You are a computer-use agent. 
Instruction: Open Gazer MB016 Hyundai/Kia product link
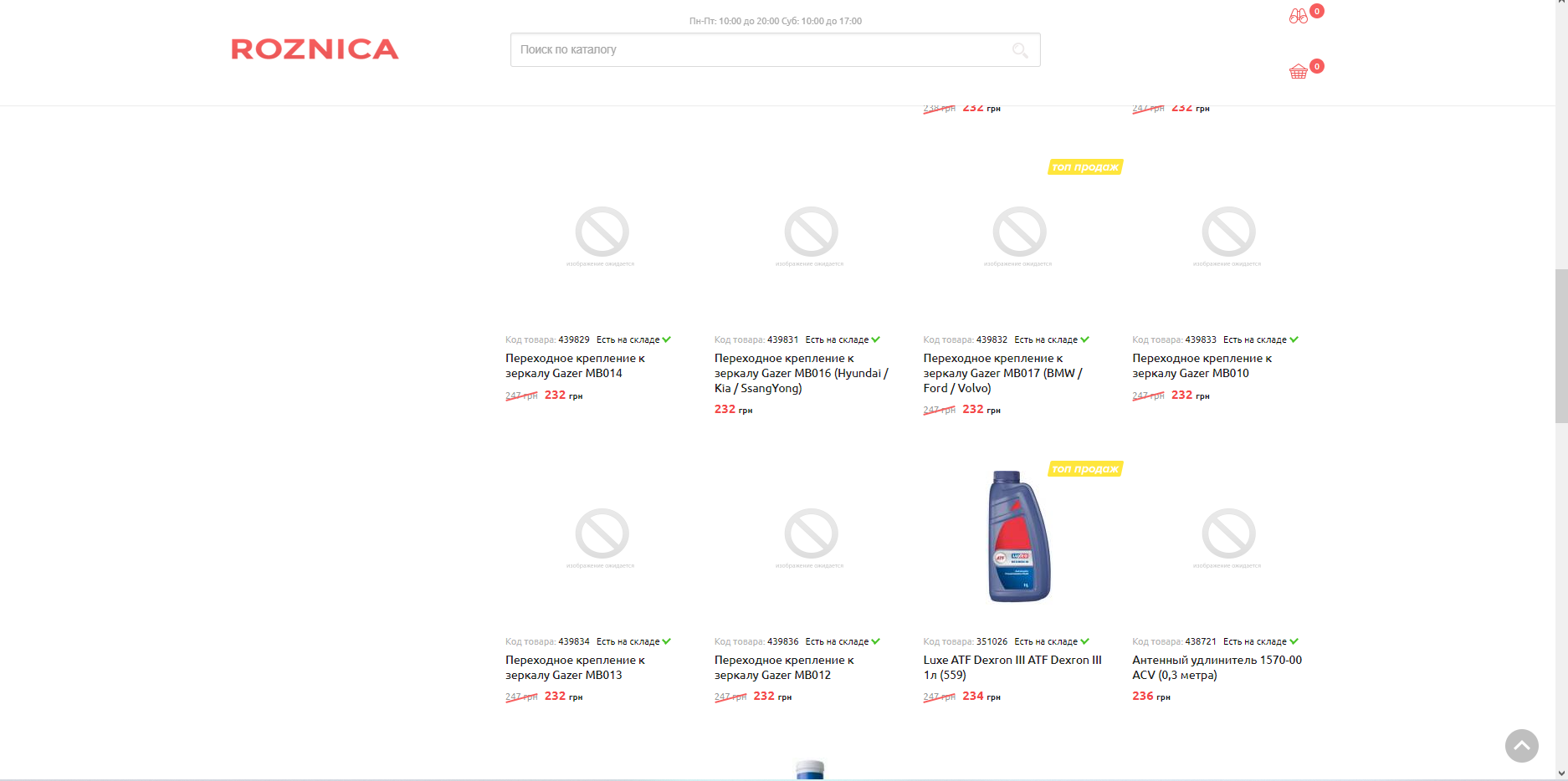pyautogui.click(x=801, y=373)
